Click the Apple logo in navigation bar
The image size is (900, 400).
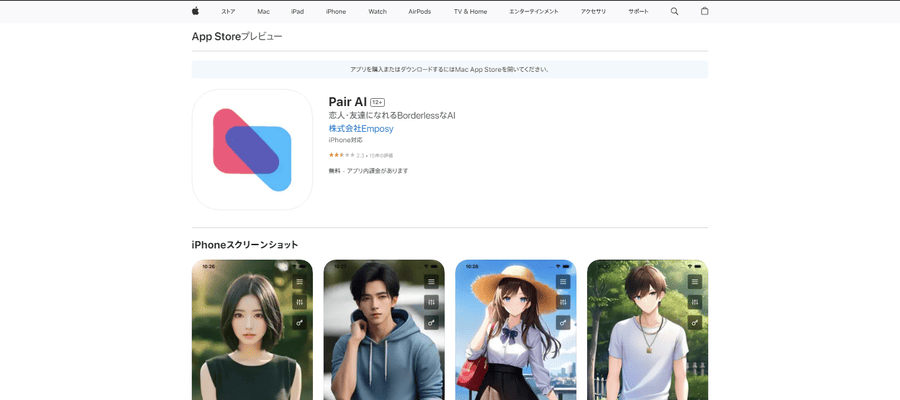pos(195,11)
